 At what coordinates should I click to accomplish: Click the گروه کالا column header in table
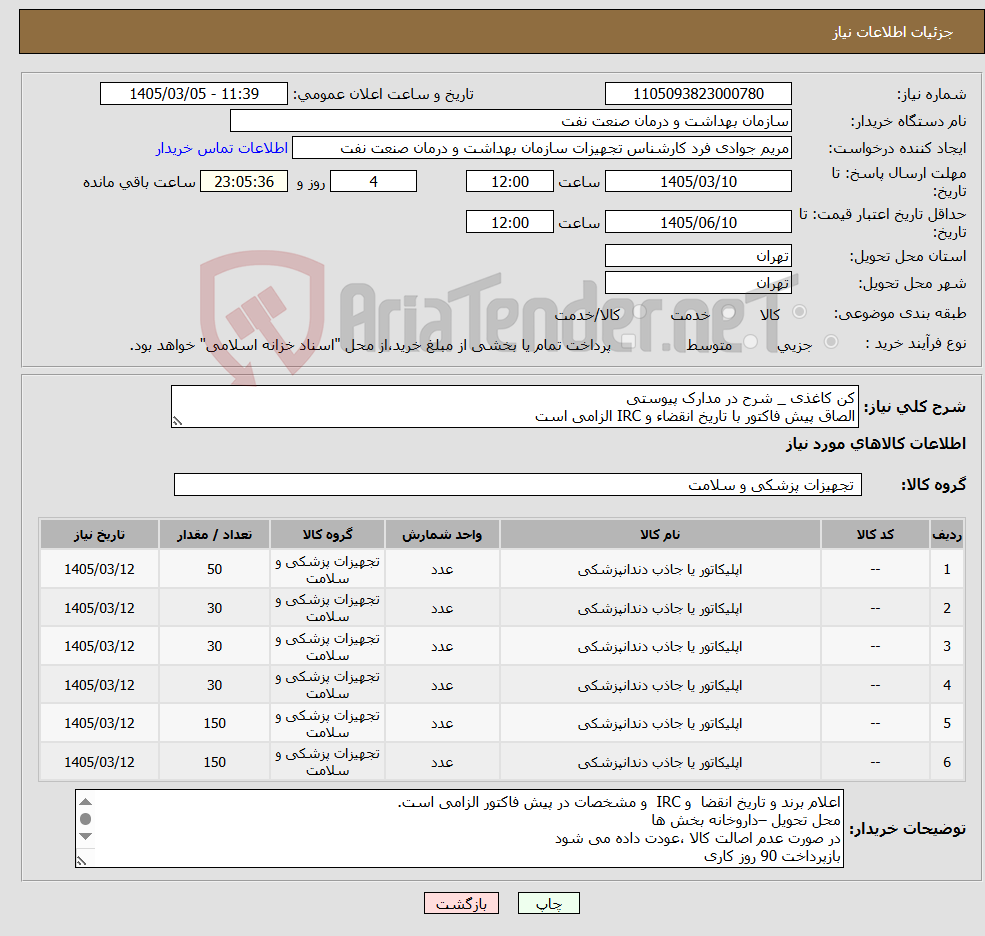pyautogui.click(x=327, y=535)
